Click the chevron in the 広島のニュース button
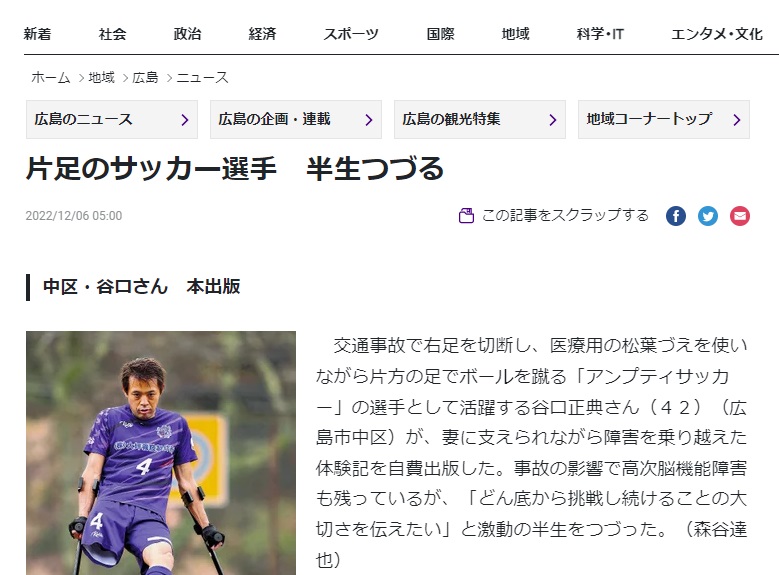This screenshot has width=779, height=575. pos(185,120)
